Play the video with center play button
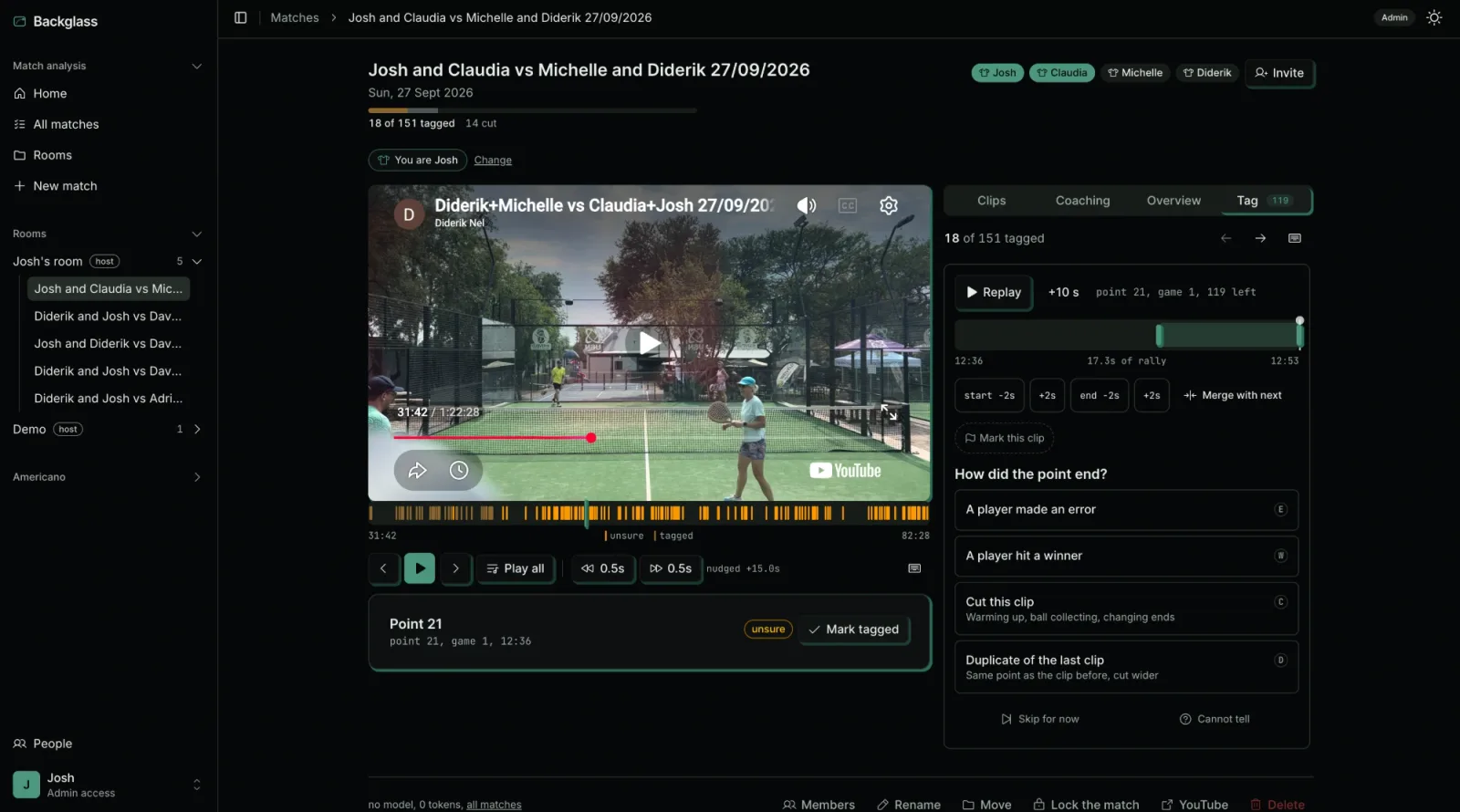 (650, 343)
